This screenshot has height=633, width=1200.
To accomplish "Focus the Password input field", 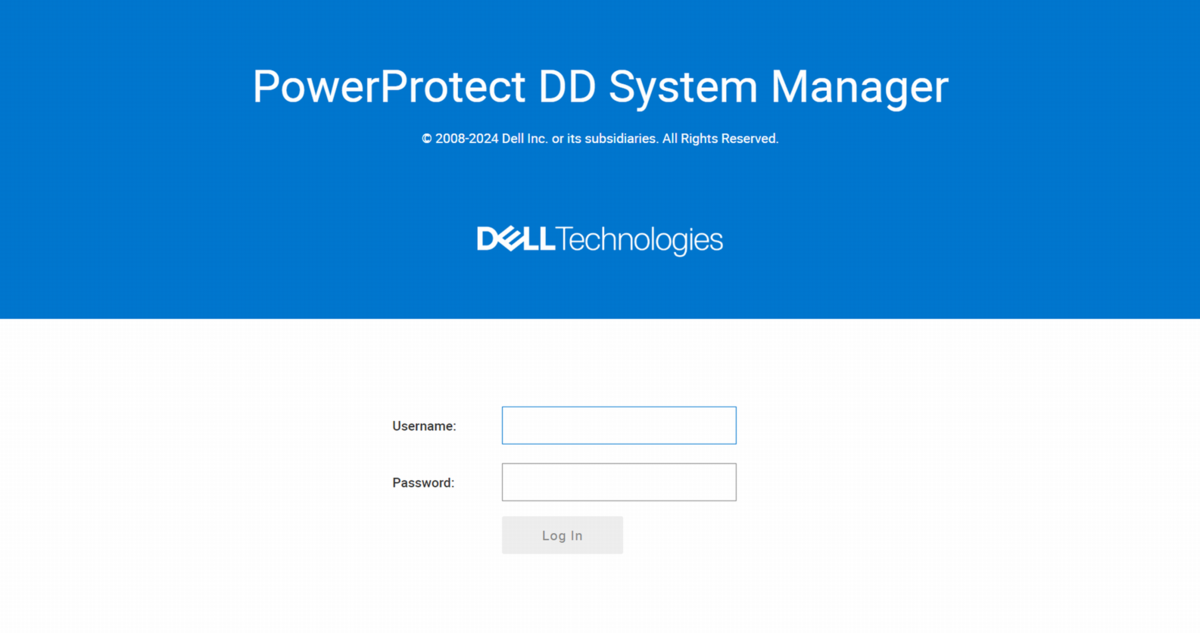I will coord(619,482).
